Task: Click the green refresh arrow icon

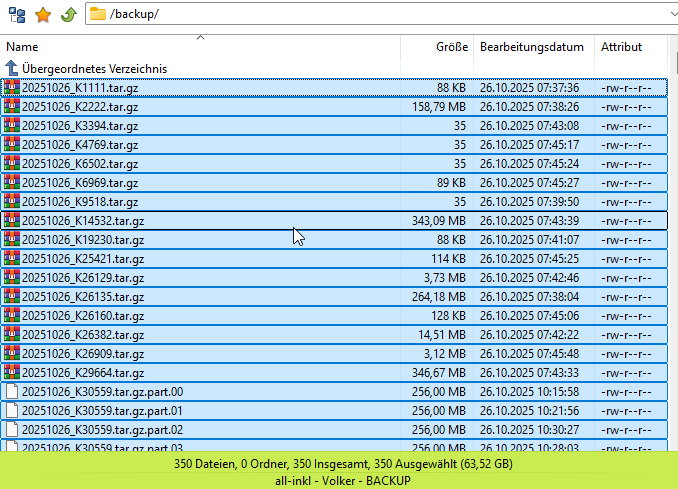Action: click(x=67, y=14)
